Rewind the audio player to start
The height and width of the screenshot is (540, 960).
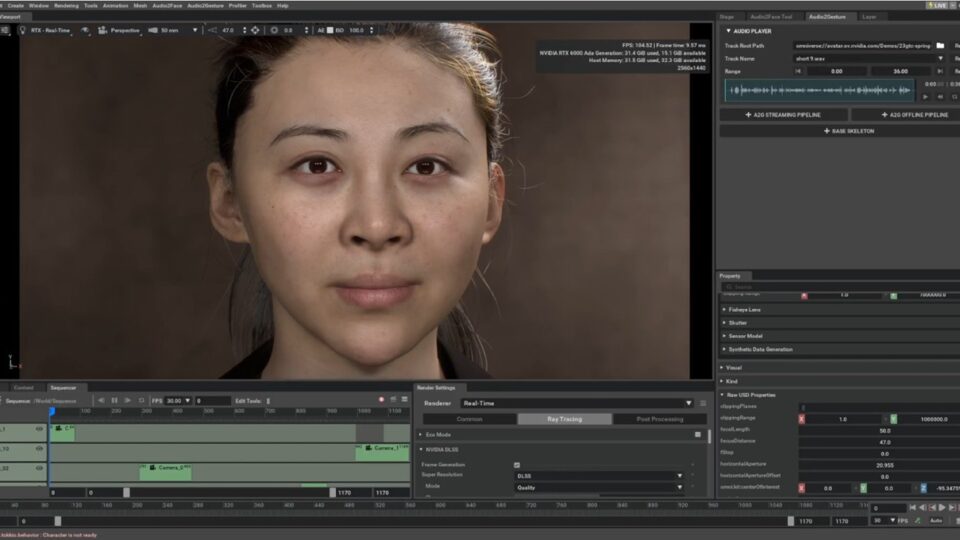click(940, 97)
